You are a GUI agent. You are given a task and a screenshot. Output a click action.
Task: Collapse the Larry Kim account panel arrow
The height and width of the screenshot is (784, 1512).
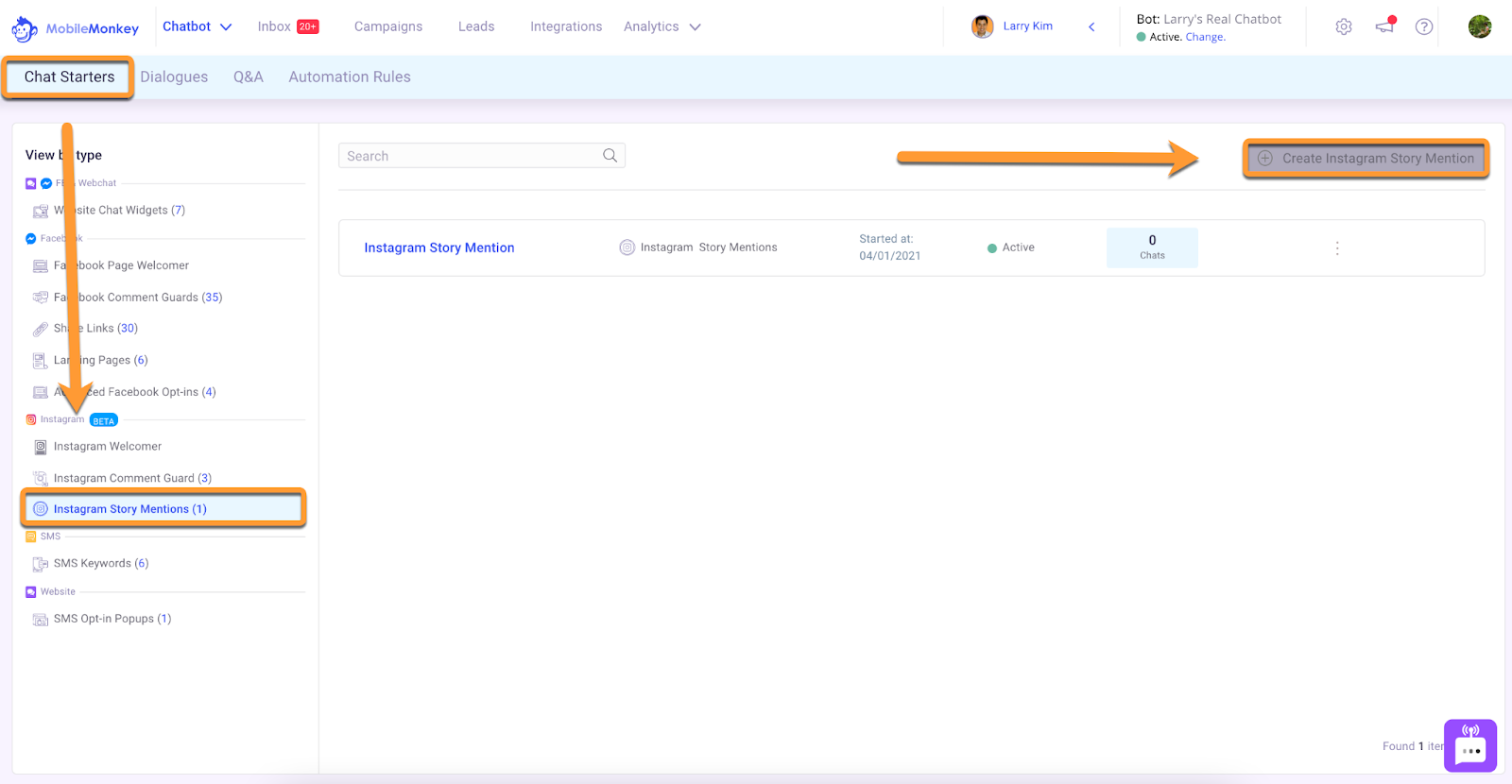(x=1091, y=26)
